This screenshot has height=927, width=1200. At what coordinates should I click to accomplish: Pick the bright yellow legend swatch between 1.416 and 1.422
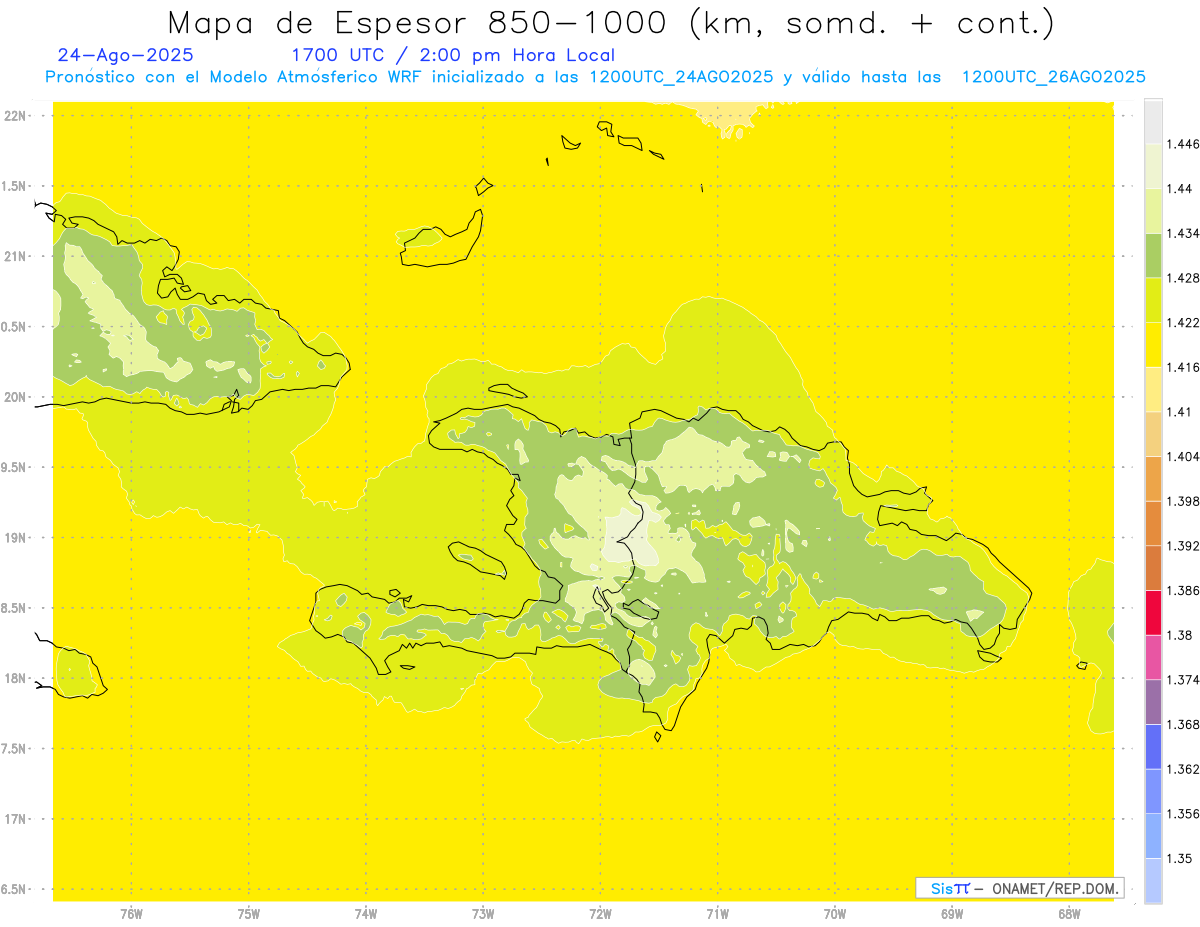[1153, 345]
